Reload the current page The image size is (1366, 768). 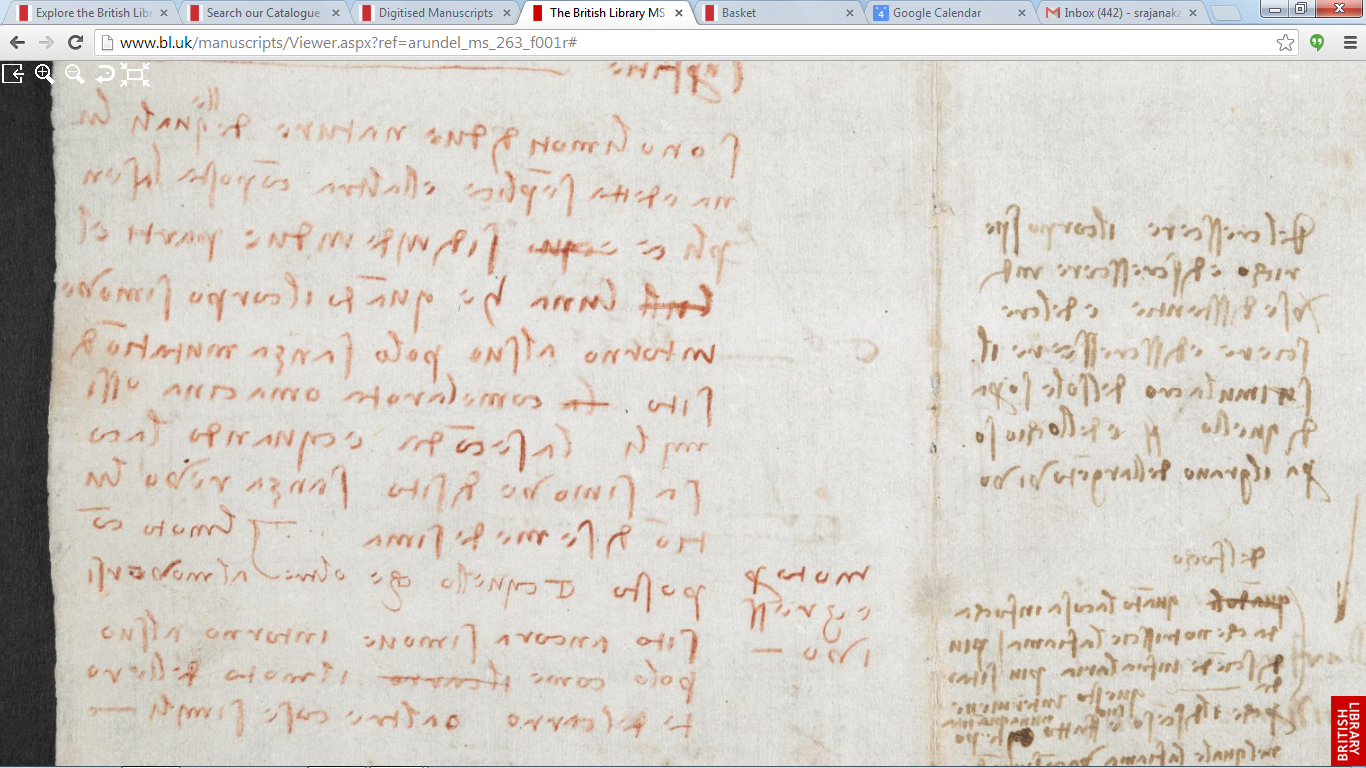pyautogui.click(x=75, y=42)
